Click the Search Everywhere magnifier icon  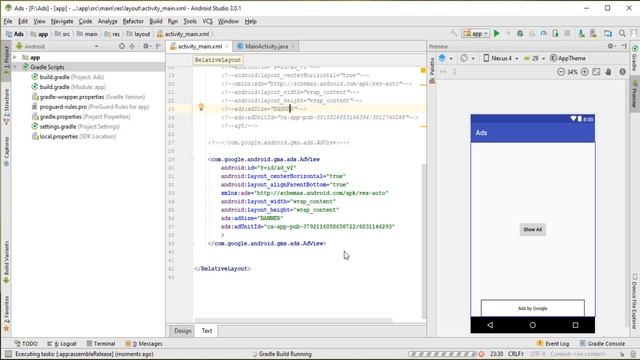622,34
